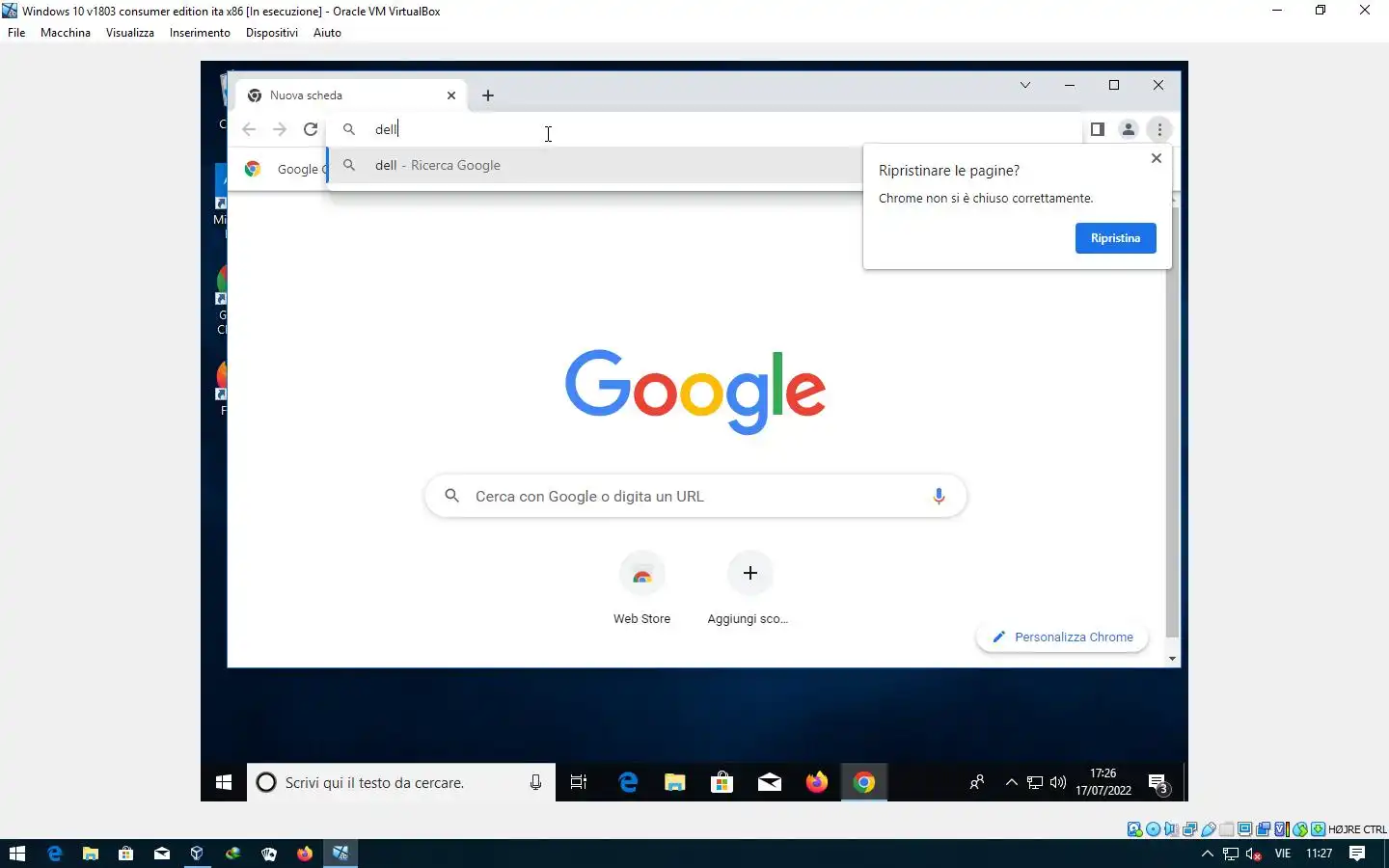Open guest Action Center with 3 notifications
The height and width of the screenshot is (868, 1389).
(x=1158, y=782)
